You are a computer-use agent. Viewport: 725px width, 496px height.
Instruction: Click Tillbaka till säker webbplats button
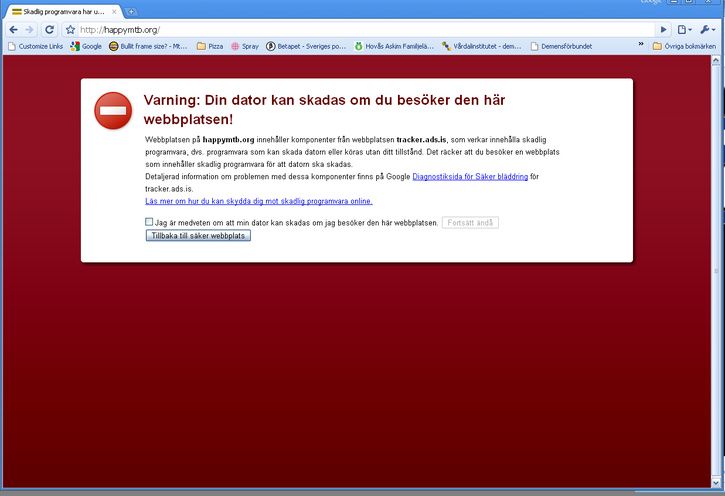coord(198,236)
